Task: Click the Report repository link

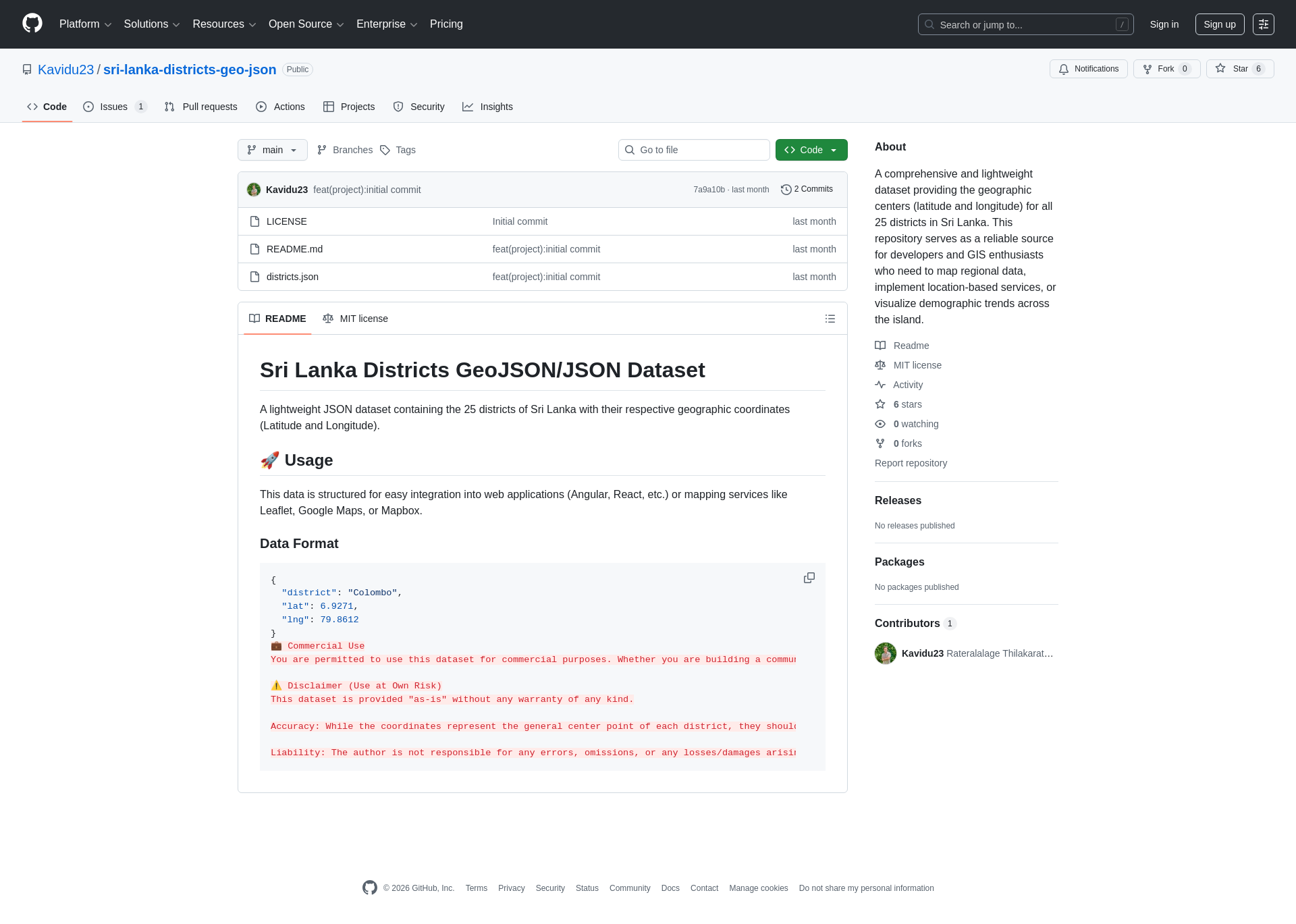Action: click(x=911, y=463)
